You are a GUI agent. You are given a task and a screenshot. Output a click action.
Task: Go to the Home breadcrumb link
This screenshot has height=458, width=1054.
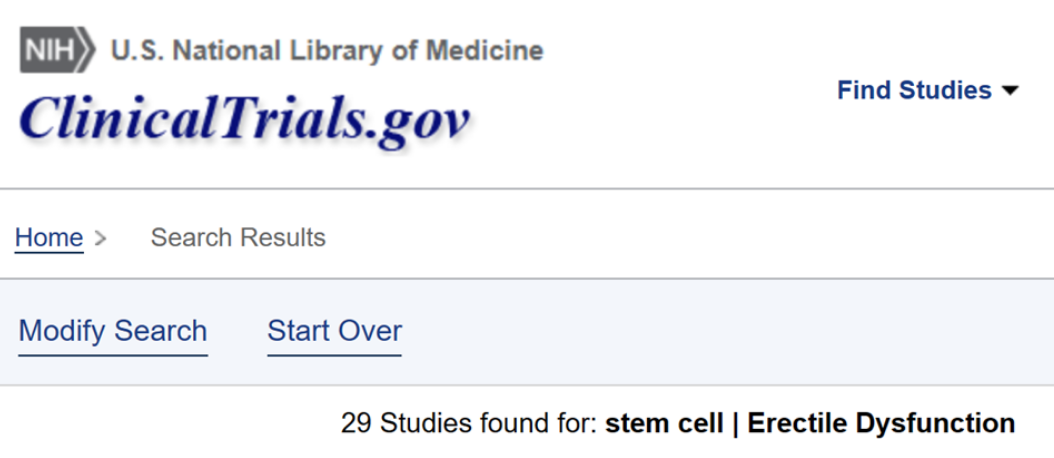pos(49,238)
